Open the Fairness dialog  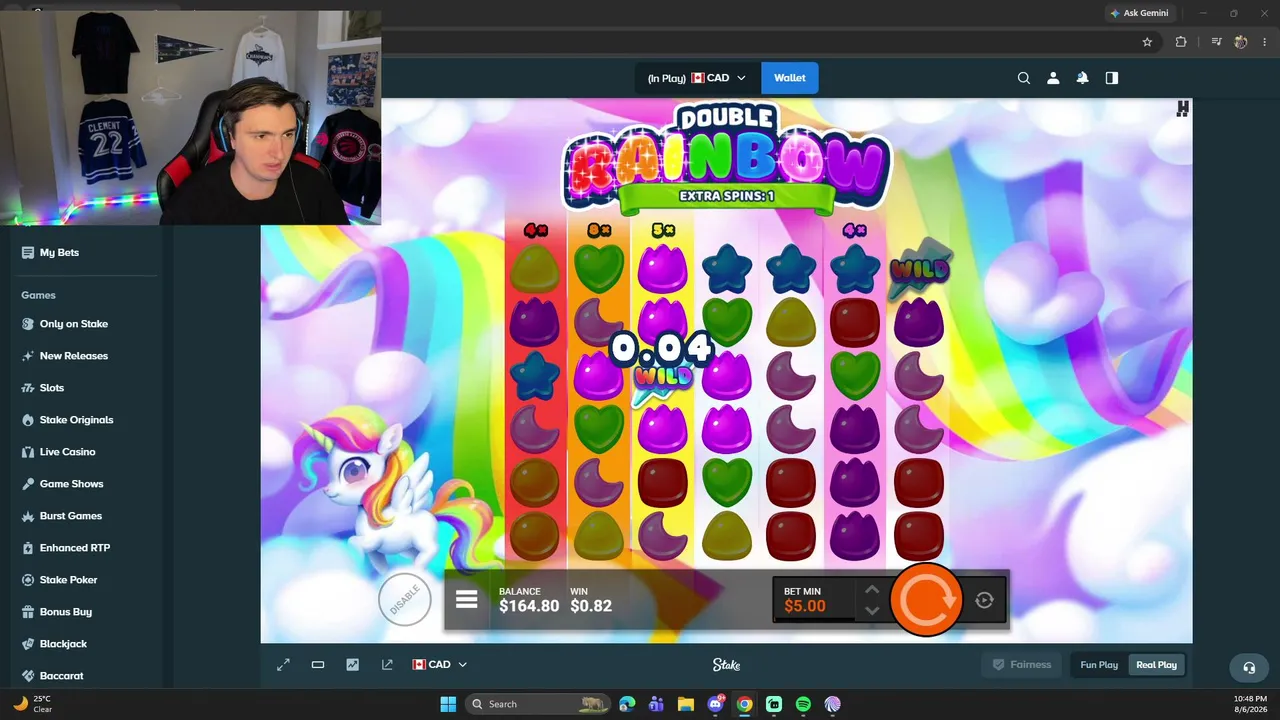coord(1022,665)
